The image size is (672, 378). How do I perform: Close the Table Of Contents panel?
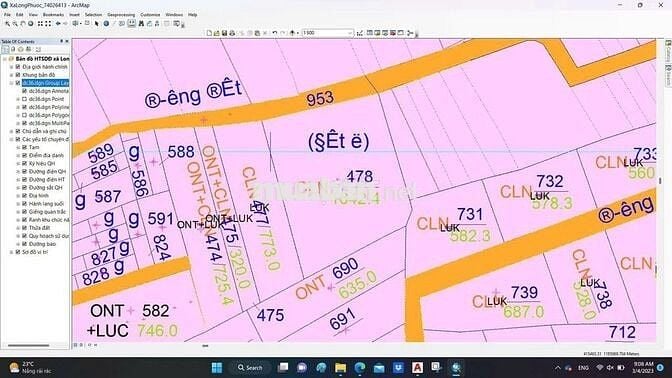[x=67, y=41]
